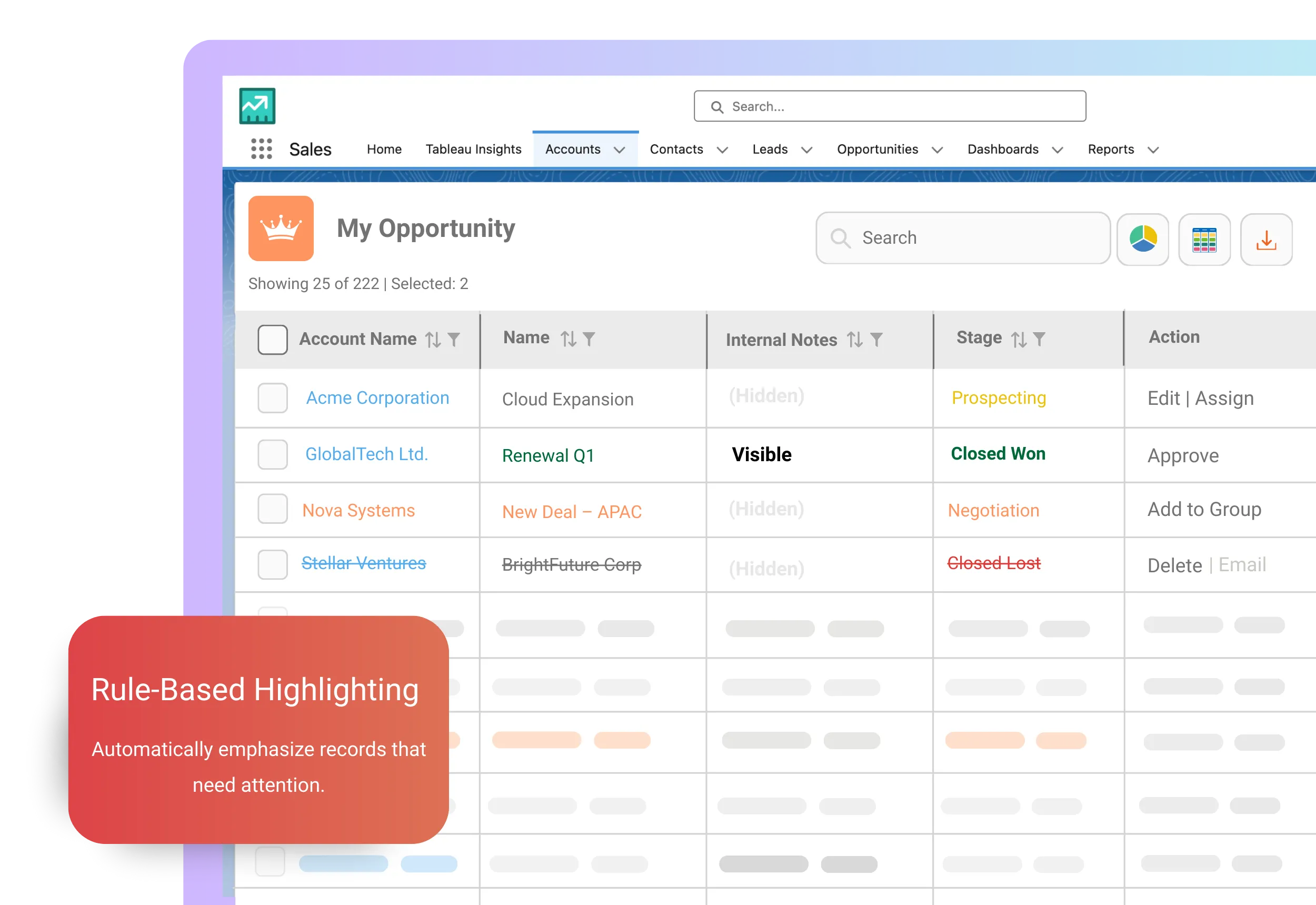Viewport: 1316px width, 905px height.
Task: Tick the select-all header checkbox
Action: click(273, 340)
